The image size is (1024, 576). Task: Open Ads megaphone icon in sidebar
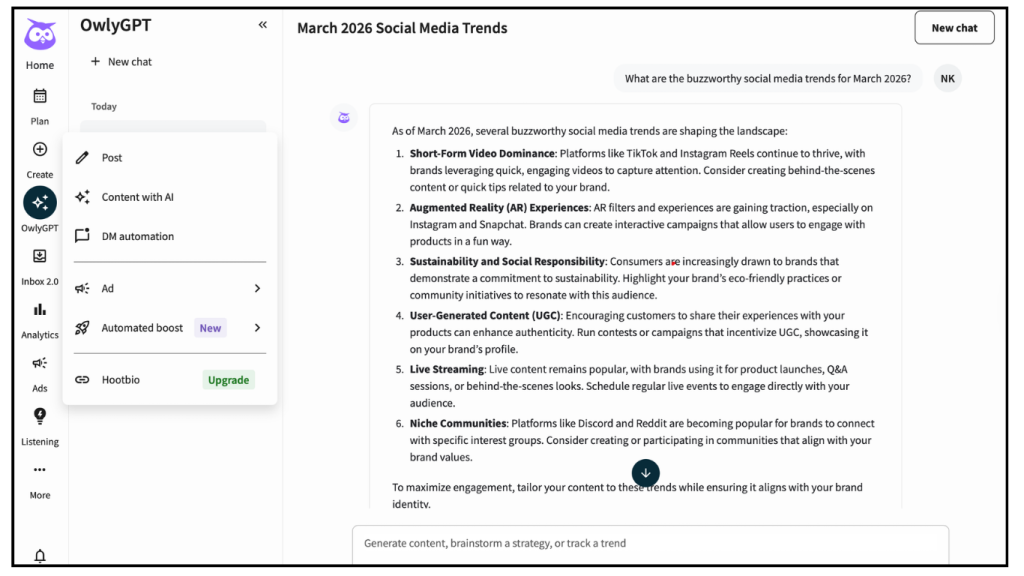tap(40, 363)
